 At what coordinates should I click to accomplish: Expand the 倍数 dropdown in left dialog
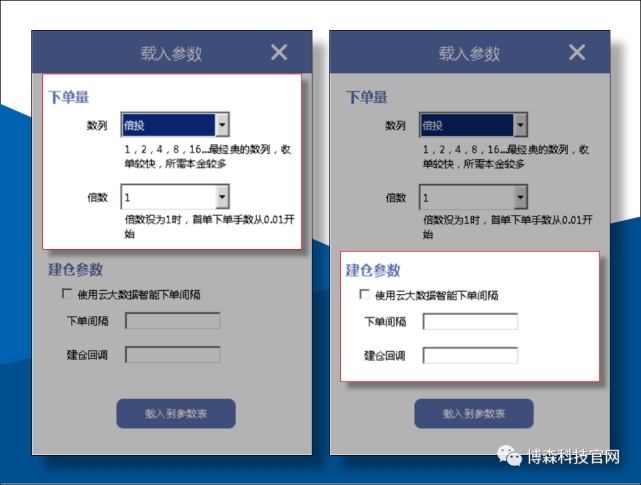[222, 197]
